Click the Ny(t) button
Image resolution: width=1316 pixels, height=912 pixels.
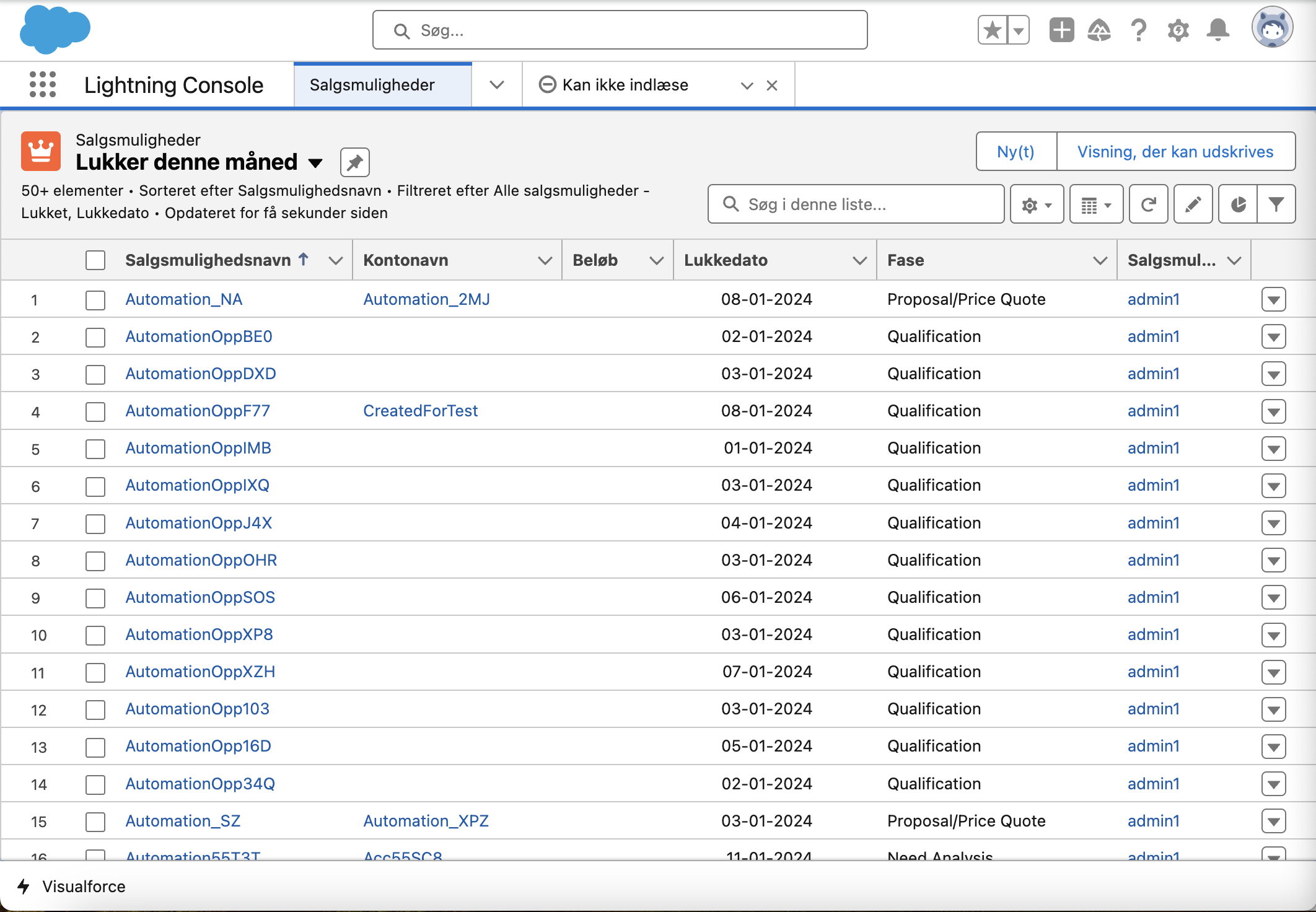[x=1016, y=151]
